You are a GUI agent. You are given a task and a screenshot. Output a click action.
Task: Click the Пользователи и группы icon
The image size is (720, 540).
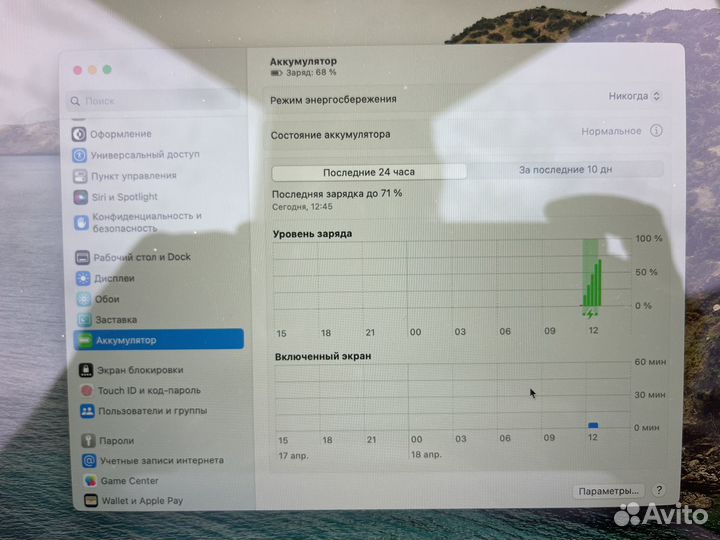tap(87, 411)
